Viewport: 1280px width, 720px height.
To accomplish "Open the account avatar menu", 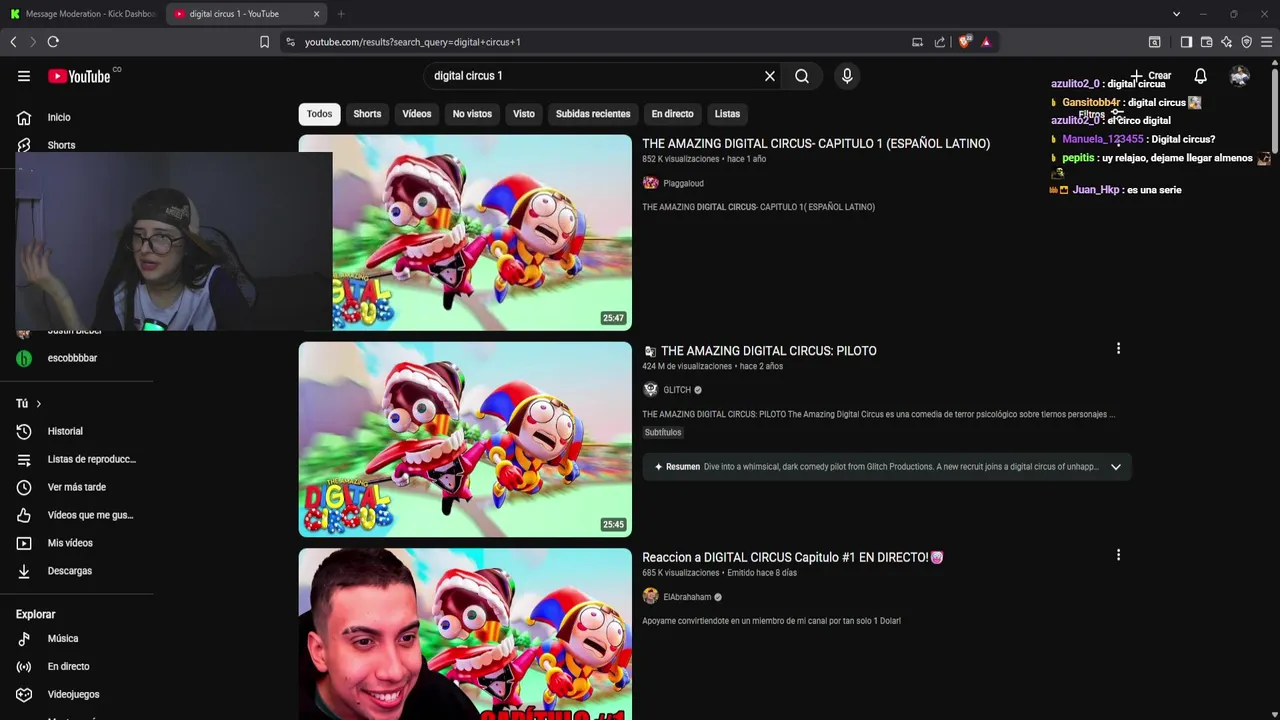I will tap(1240, 76).
